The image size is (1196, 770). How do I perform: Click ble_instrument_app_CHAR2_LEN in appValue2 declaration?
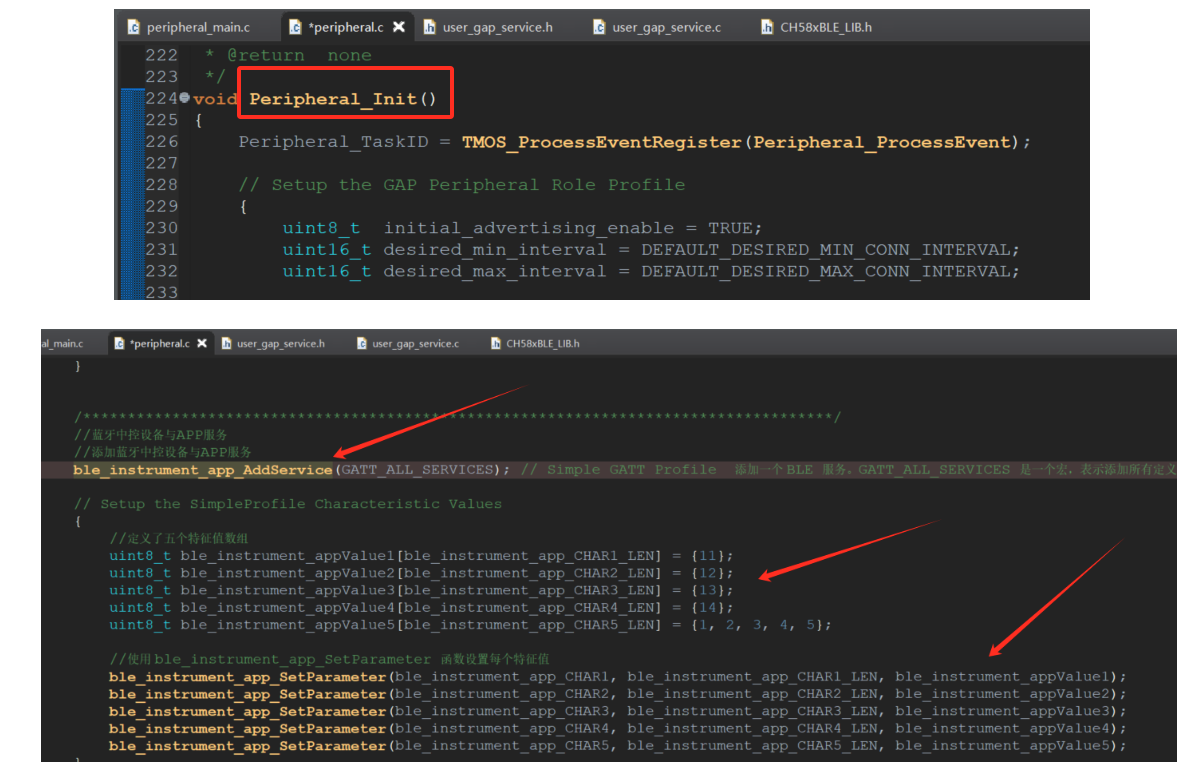tap(528, 573)
